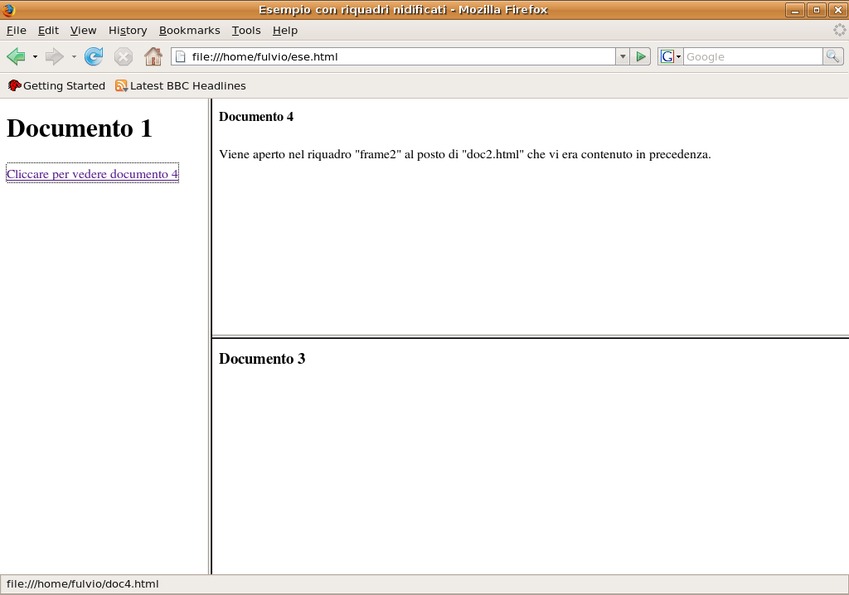Click the Documento 1 heading

click(80, 128)
